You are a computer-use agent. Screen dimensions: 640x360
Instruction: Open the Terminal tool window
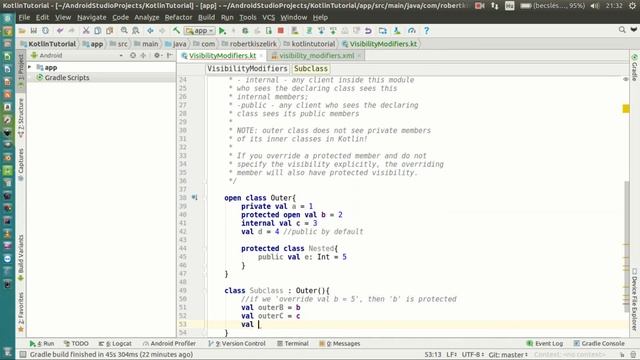(x=293, y=343)
